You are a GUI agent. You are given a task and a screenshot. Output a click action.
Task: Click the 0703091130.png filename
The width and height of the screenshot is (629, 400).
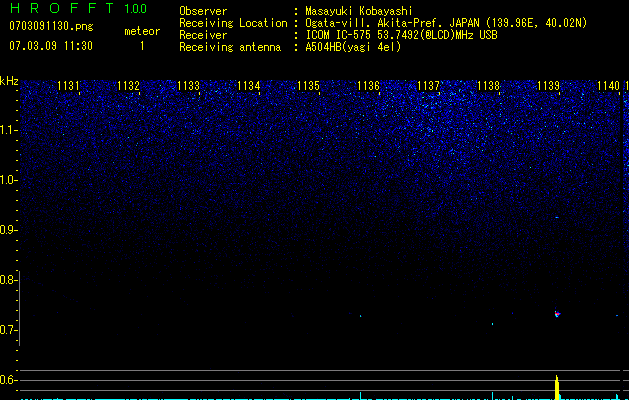[x=51, y=26]
